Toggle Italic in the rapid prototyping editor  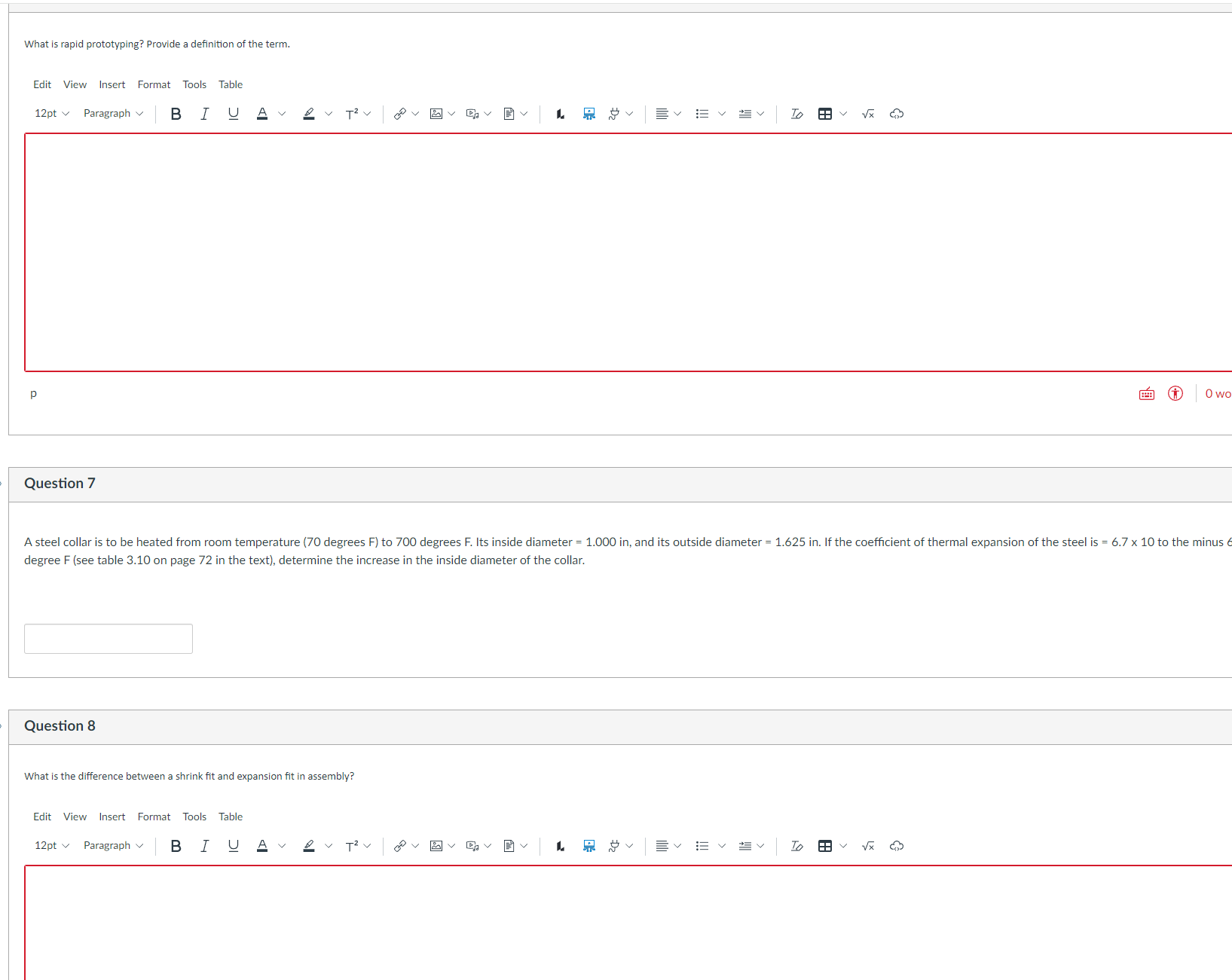204,114
